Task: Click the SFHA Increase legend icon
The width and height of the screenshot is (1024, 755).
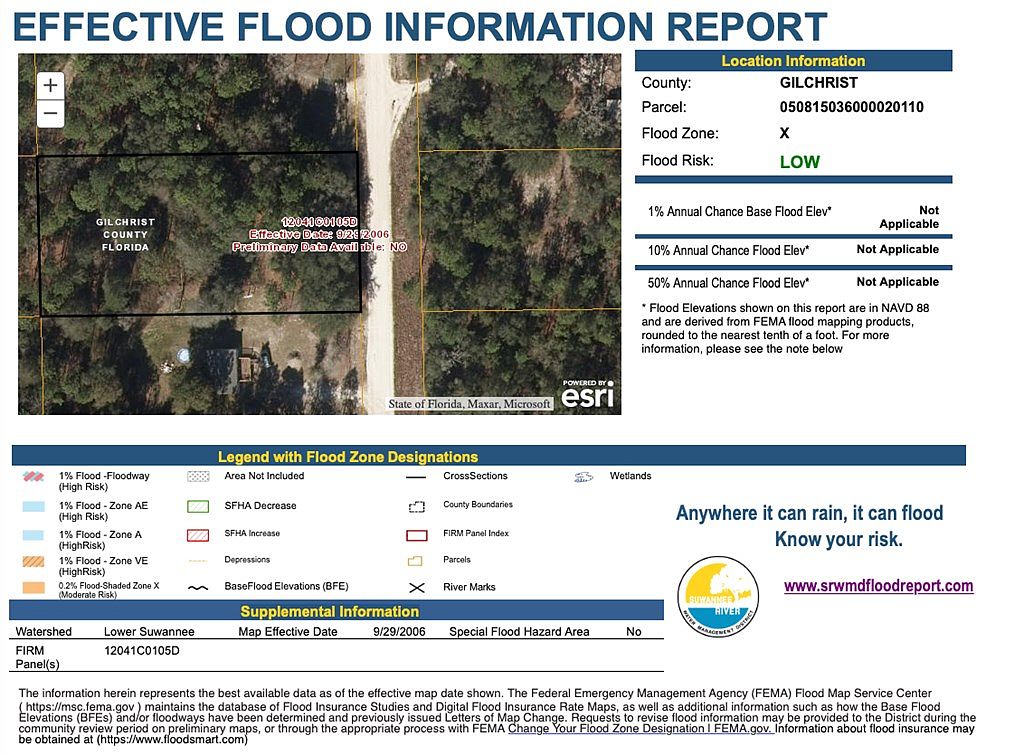Action: (198, 535)
